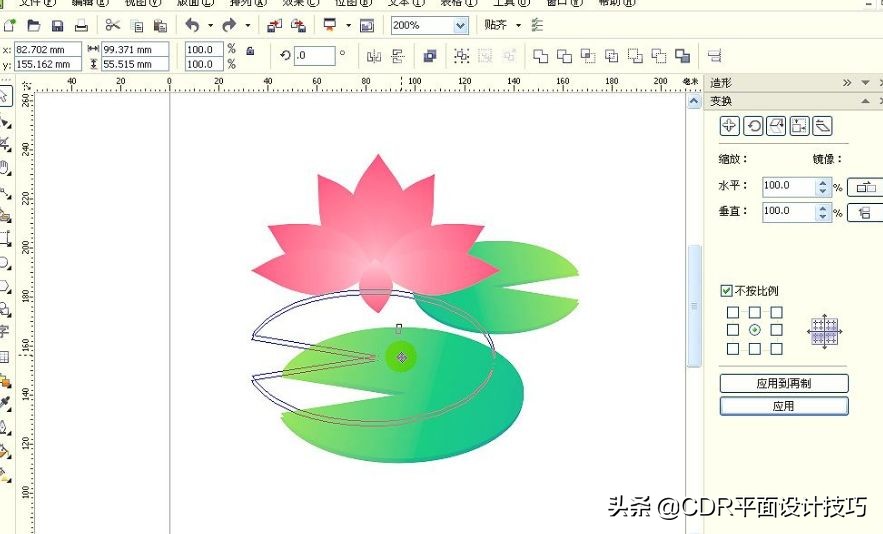Viewport: 883px width, 534px height.
Task: Show the welcome screen icon
Action: [x=367, y=25]
